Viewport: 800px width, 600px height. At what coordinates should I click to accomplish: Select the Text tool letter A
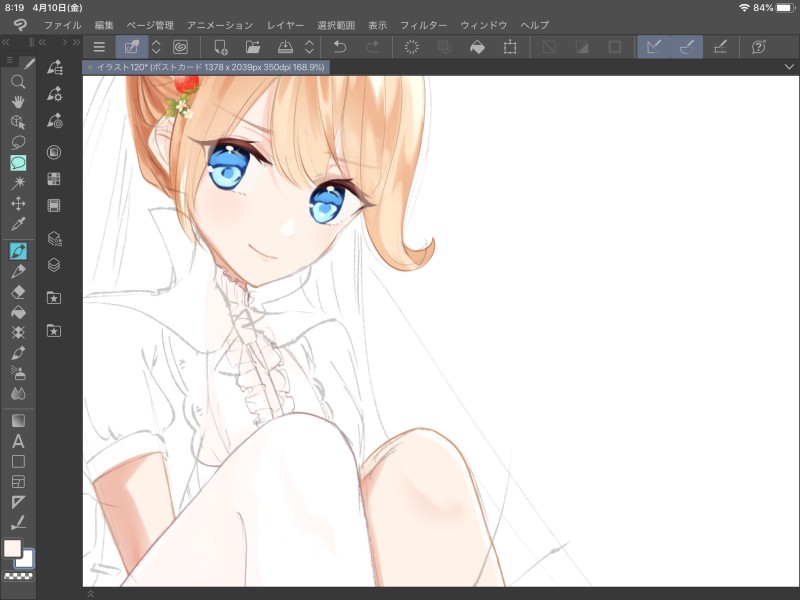point(18,441)
